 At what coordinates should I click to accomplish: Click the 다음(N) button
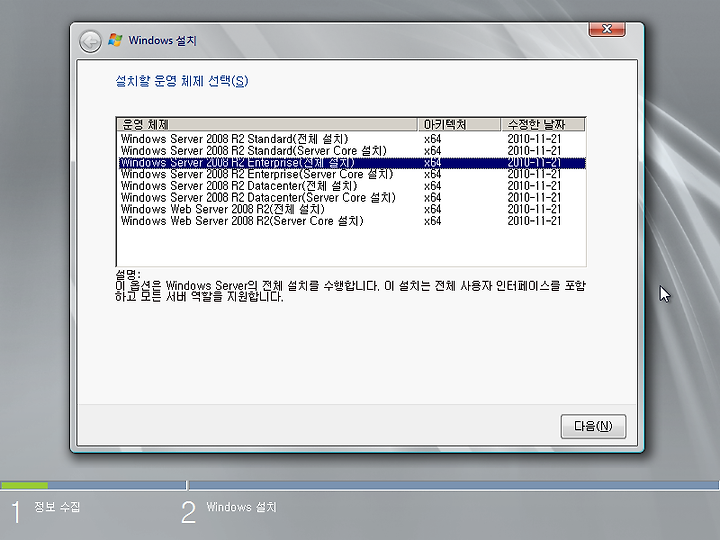coord(593,426)
